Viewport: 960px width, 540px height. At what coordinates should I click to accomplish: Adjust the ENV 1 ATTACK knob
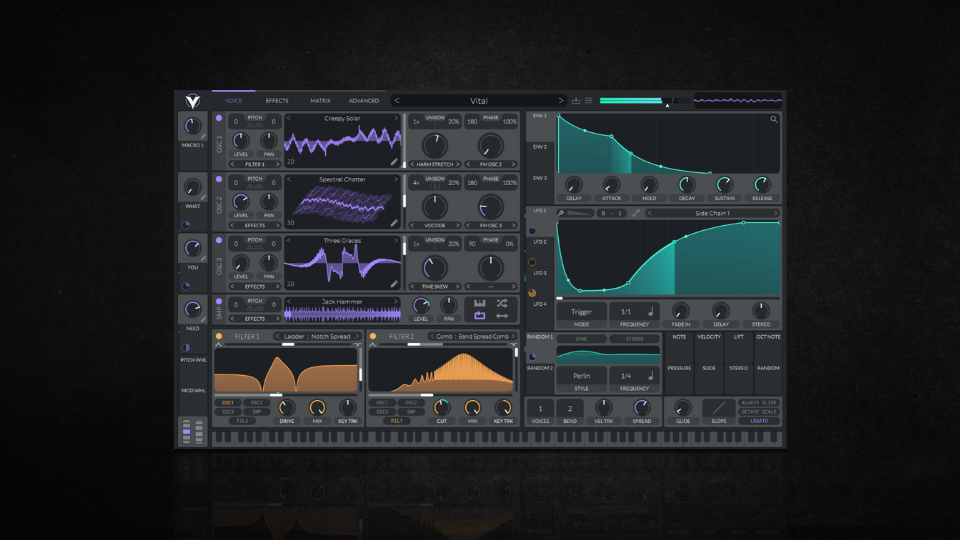click(611, 184)
